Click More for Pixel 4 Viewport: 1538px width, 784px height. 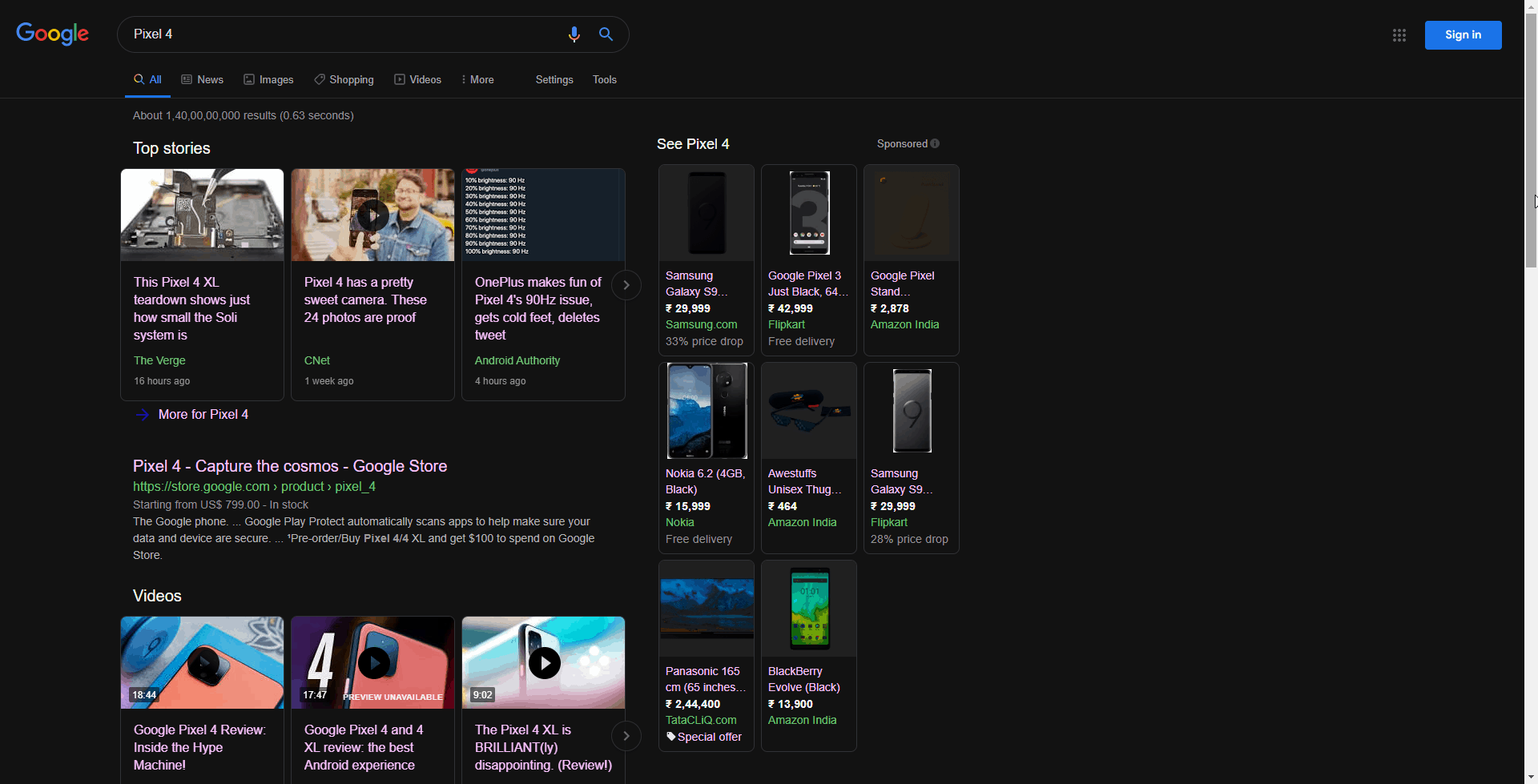point(203,414)
